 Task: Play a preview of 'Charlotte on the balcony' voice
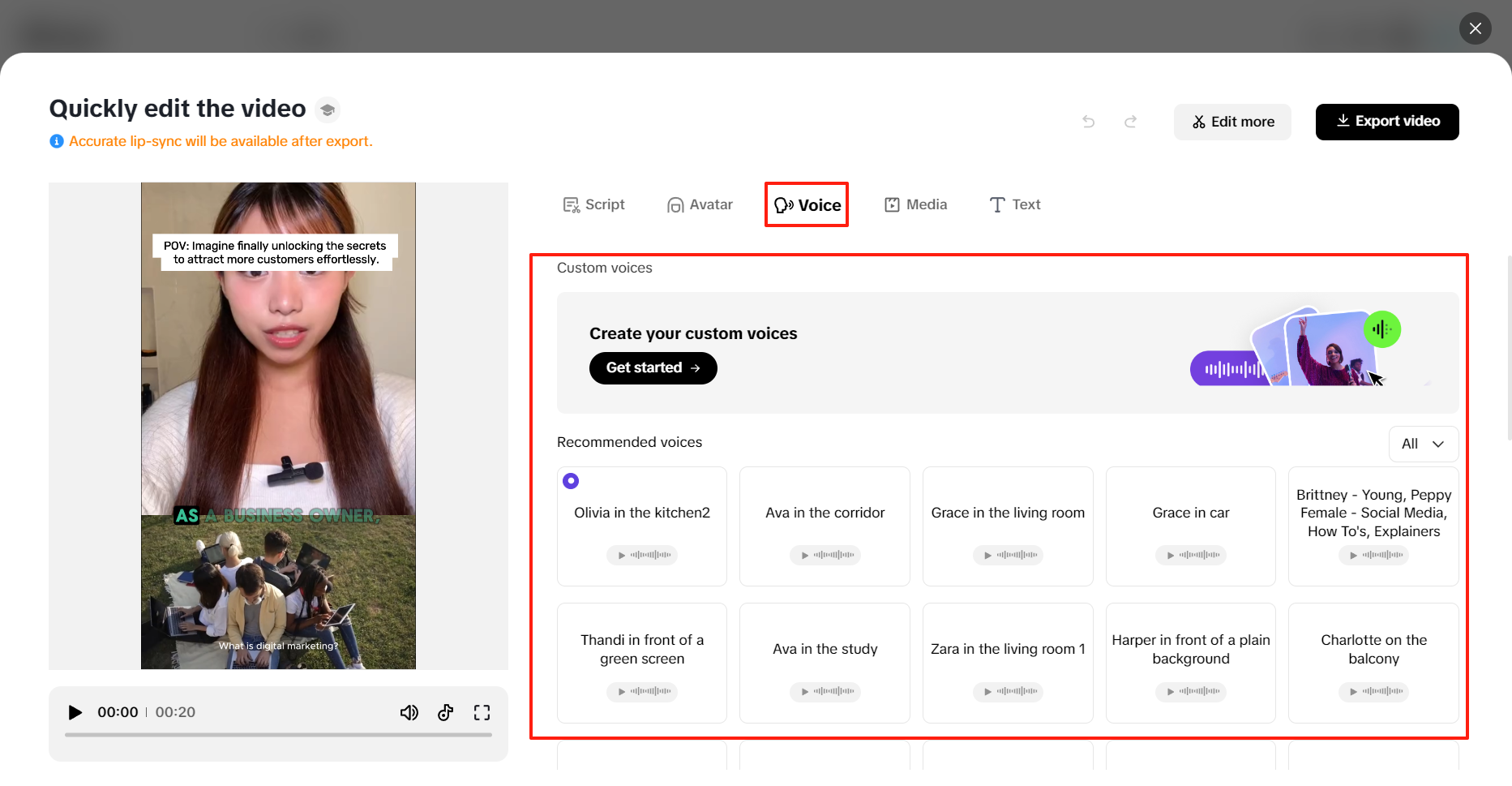[x=1373, y=692]
